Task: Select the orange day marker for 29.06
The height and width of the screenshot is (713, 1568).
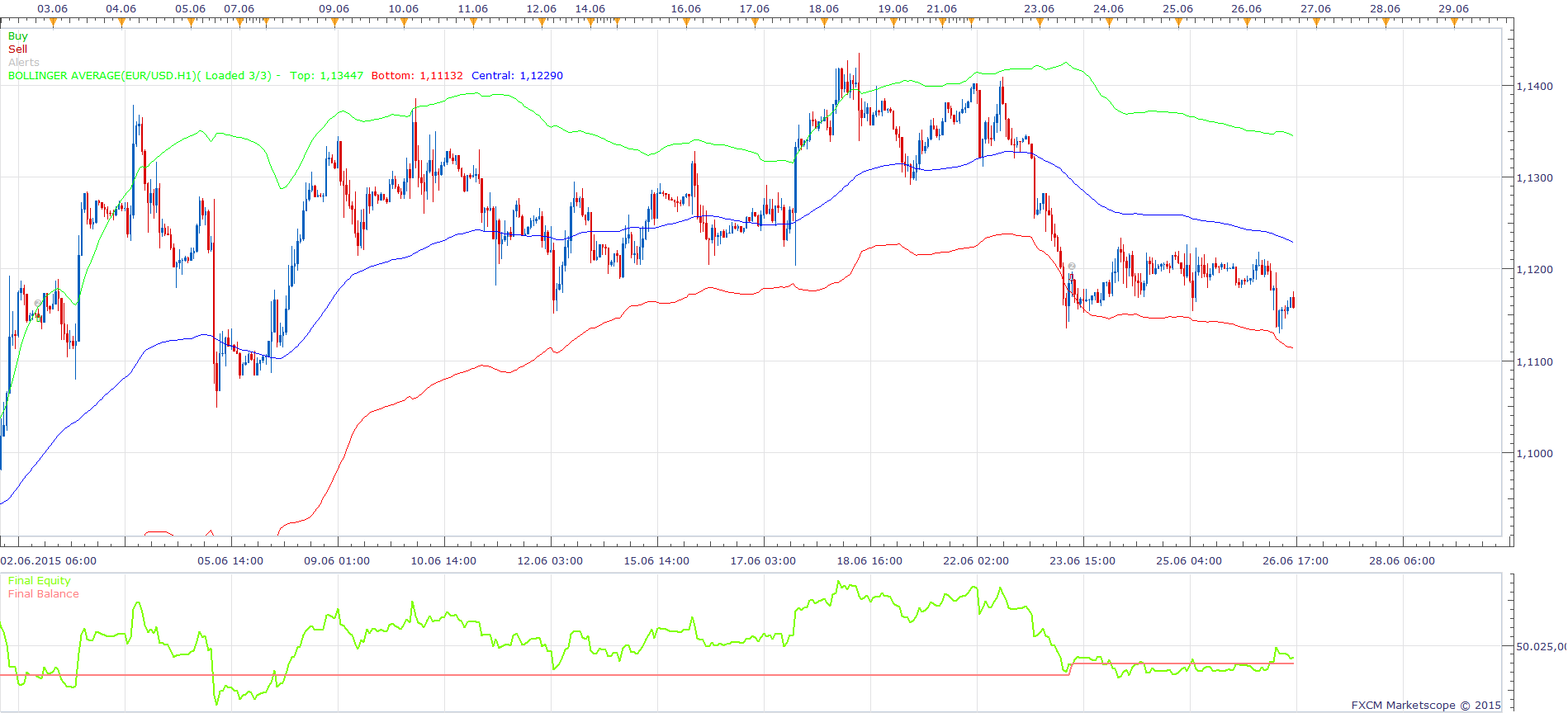Action: [x=1454, y=22]
